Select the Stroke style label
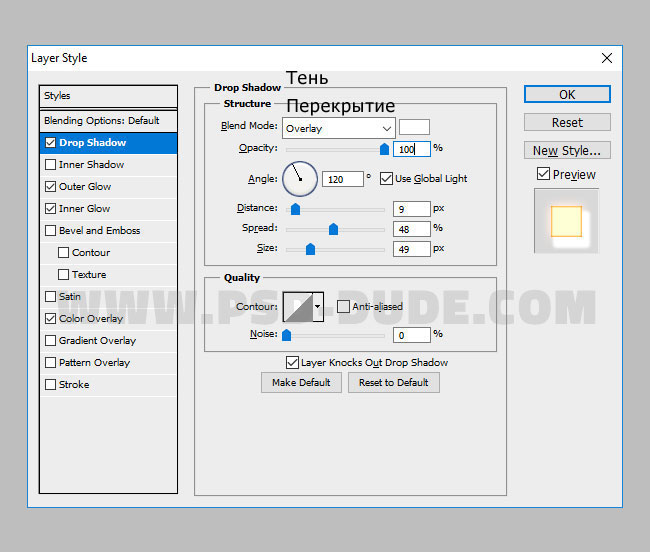 tap(74, 384)
